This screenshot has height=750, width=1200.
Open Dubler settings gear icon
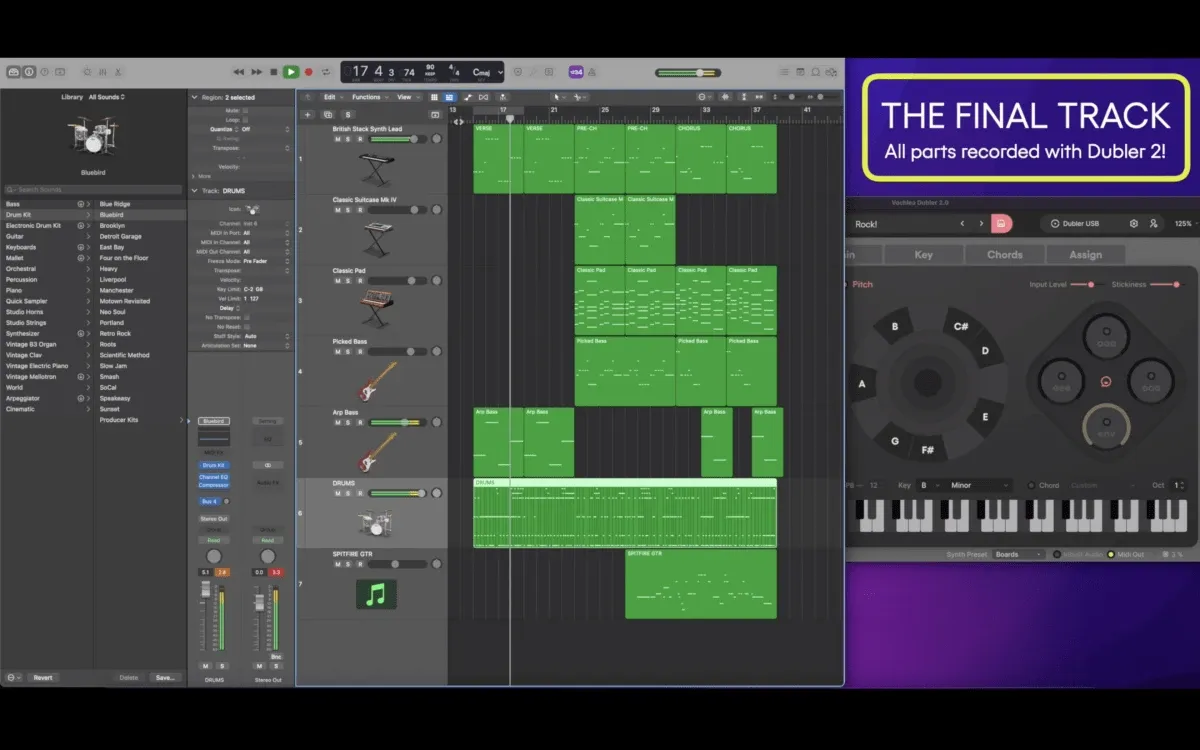(1134, 223)
